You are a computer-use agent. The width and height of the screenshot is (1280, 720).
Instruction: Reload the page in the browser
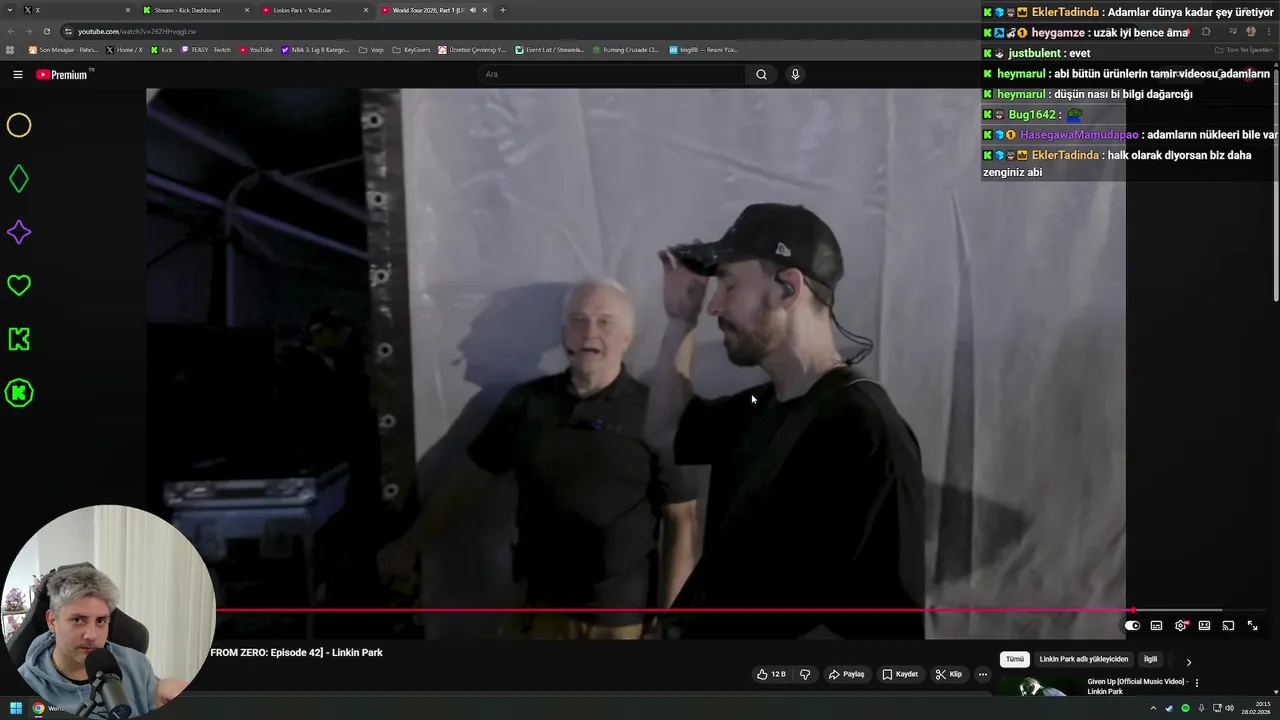click(x=46, y=31)
